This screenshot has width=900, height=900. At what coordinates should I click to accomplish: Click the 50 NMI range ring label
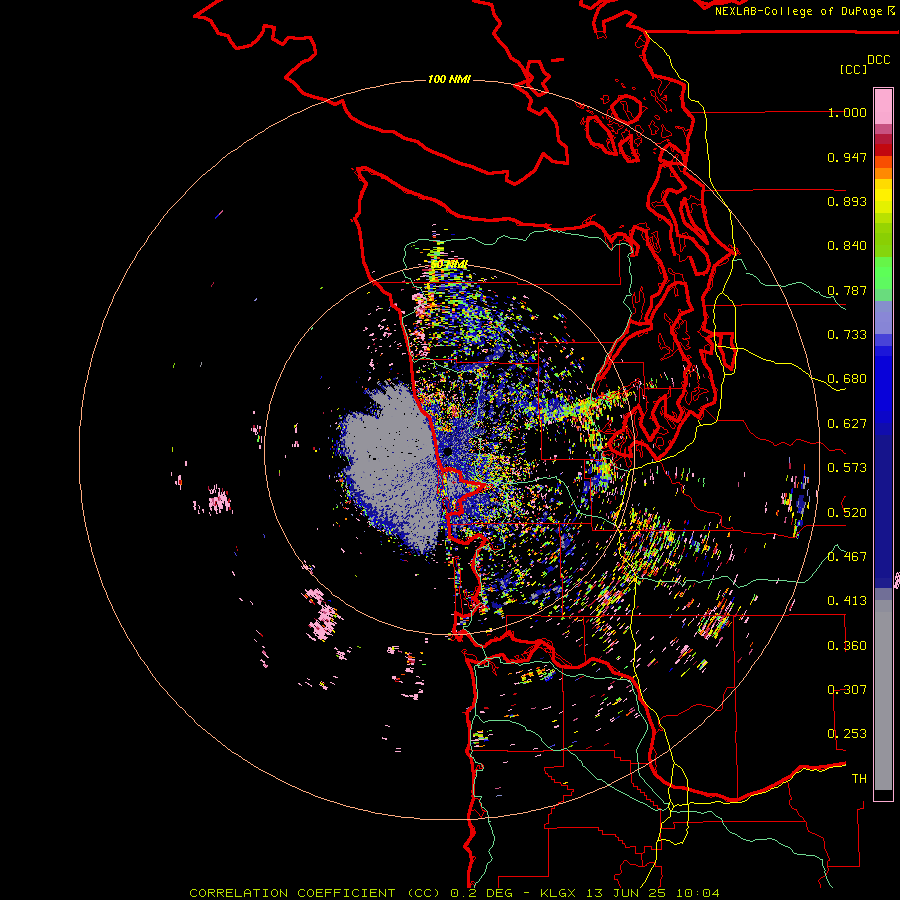tap(448, 265)
